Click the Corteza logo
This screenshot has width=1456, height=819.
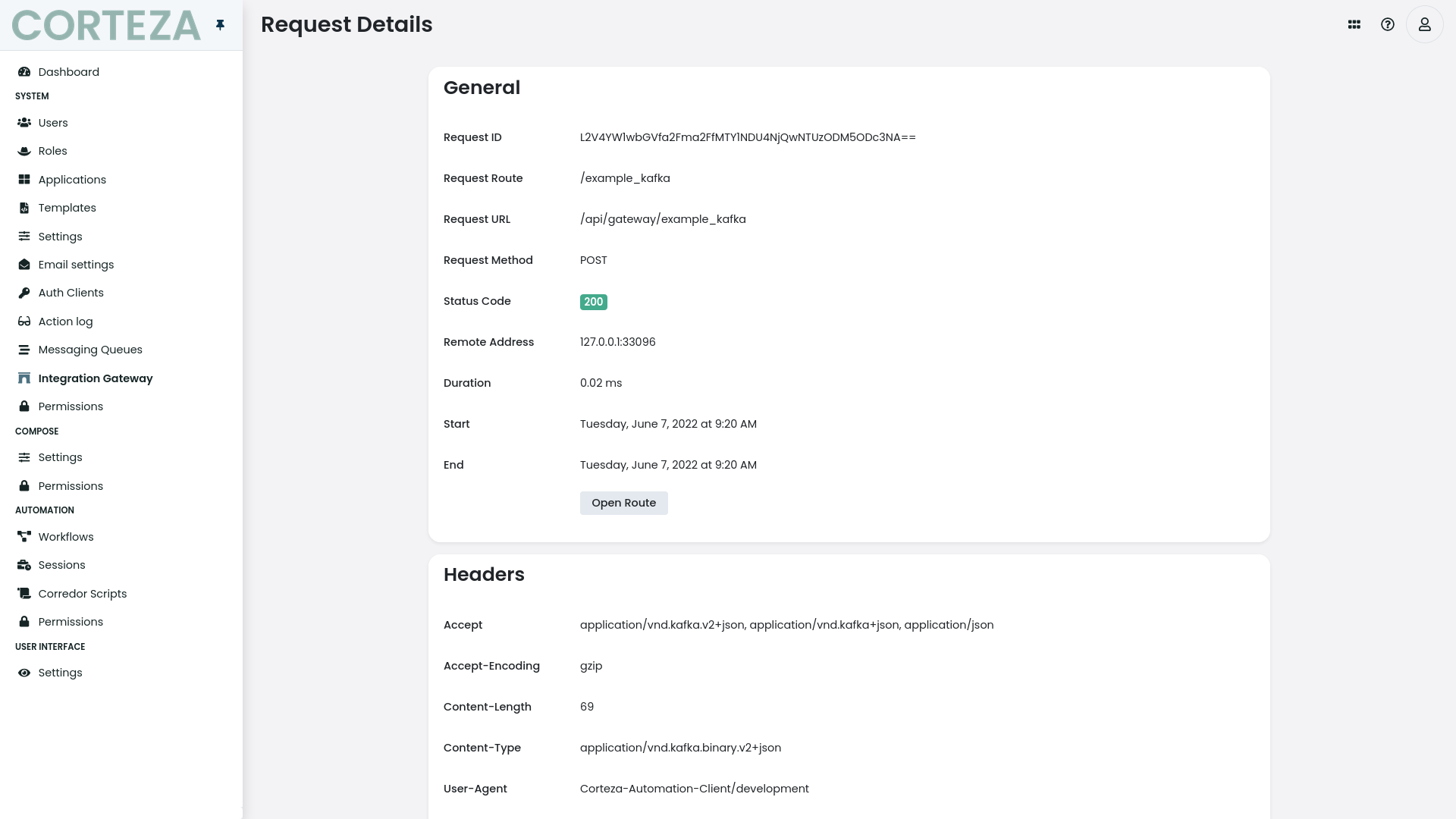click(106, 25)
